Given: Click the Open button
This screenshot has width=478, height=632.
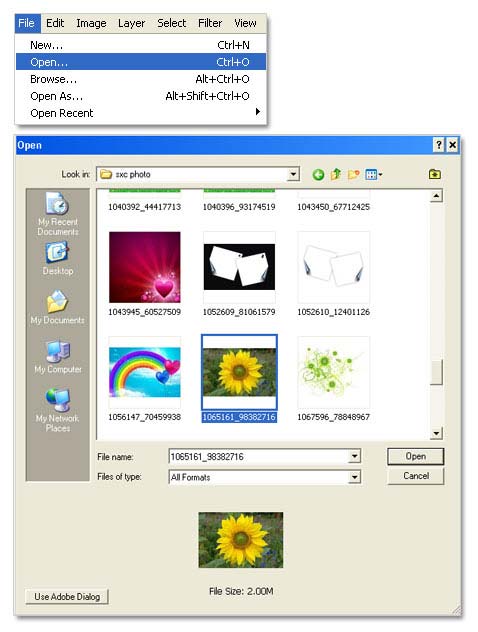Looking at the screenshot, I should tap(416, 456).
